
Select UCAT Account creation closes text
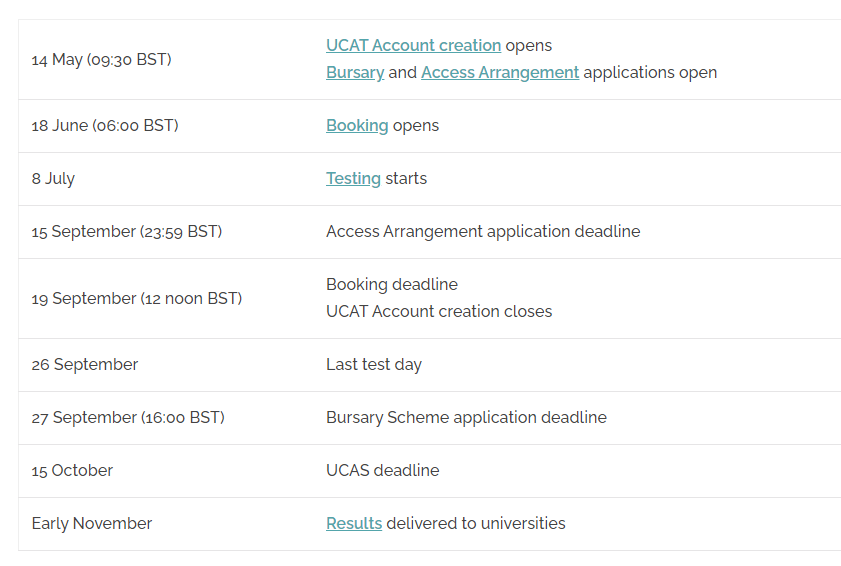point(439,312)
